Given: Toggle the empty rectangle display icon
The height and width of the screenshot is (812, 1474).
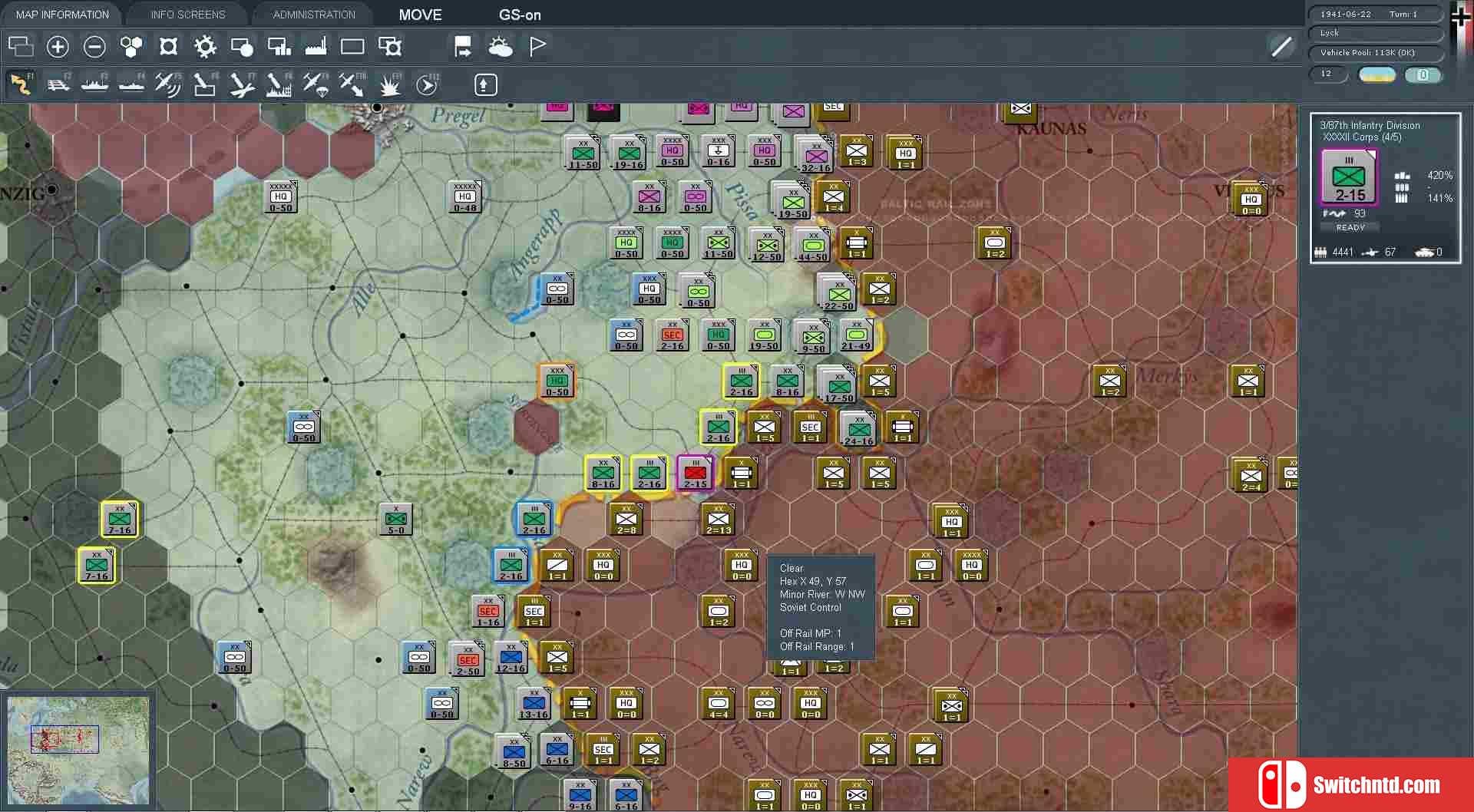Looking at the screenshot, I should (x=352, y=47).
